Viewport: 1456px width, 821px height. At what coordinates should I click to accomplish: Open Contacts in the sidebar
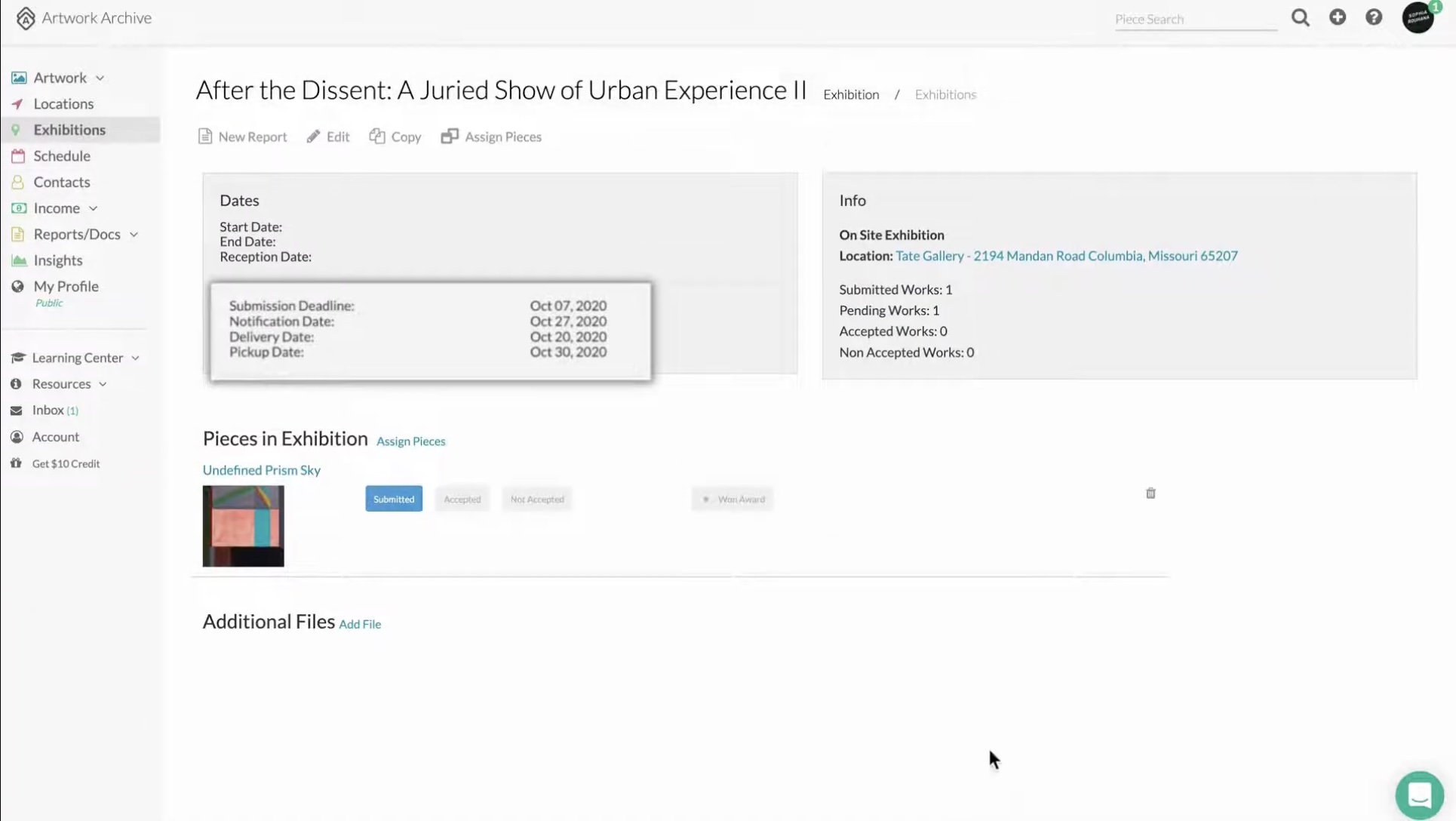pos(62,182)
